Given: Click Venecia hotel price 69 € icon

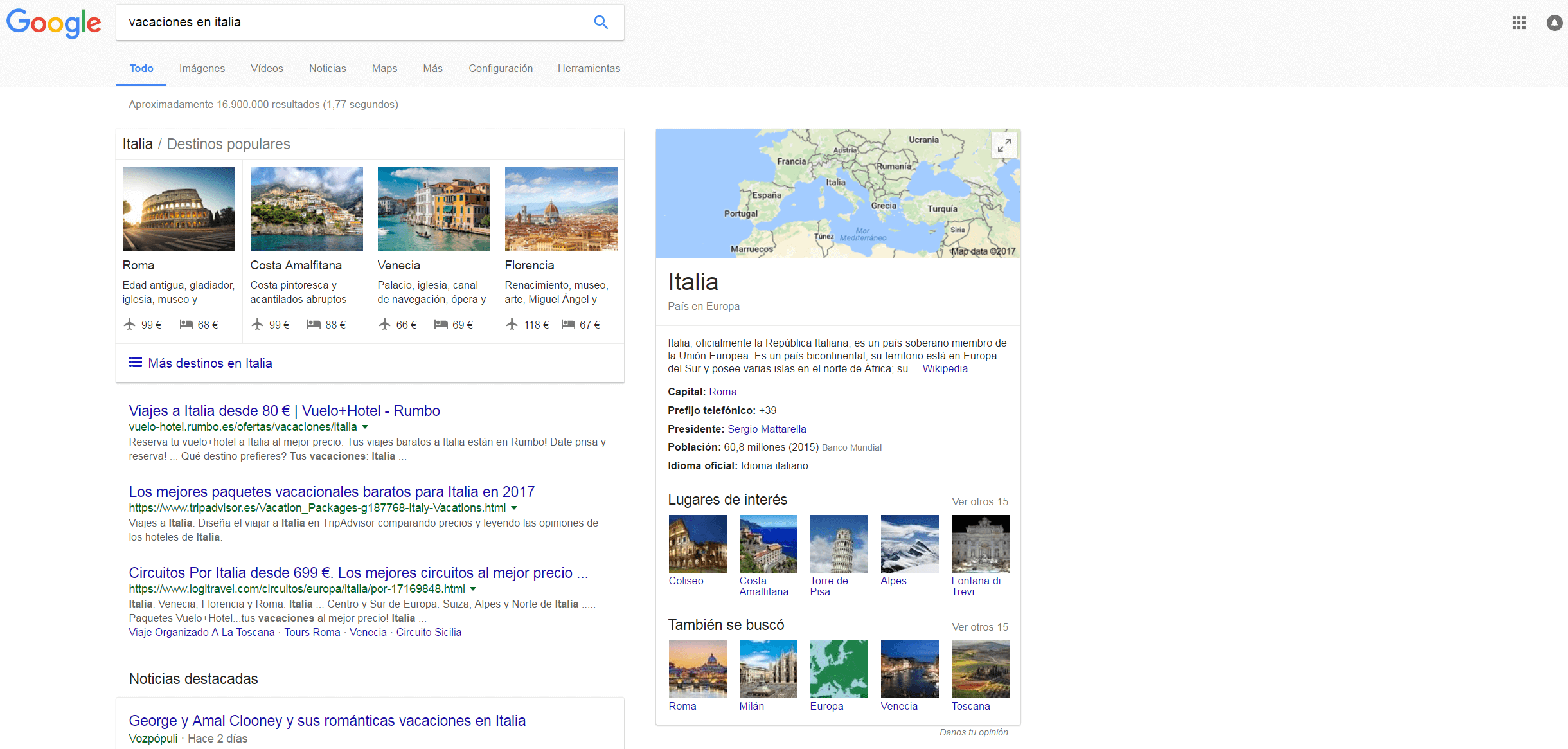Looking at the screenshot, I should 441,324.
